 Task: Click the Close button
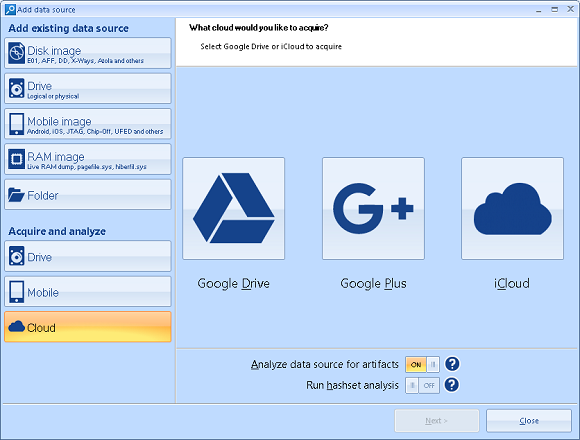[x=529, y=421]
